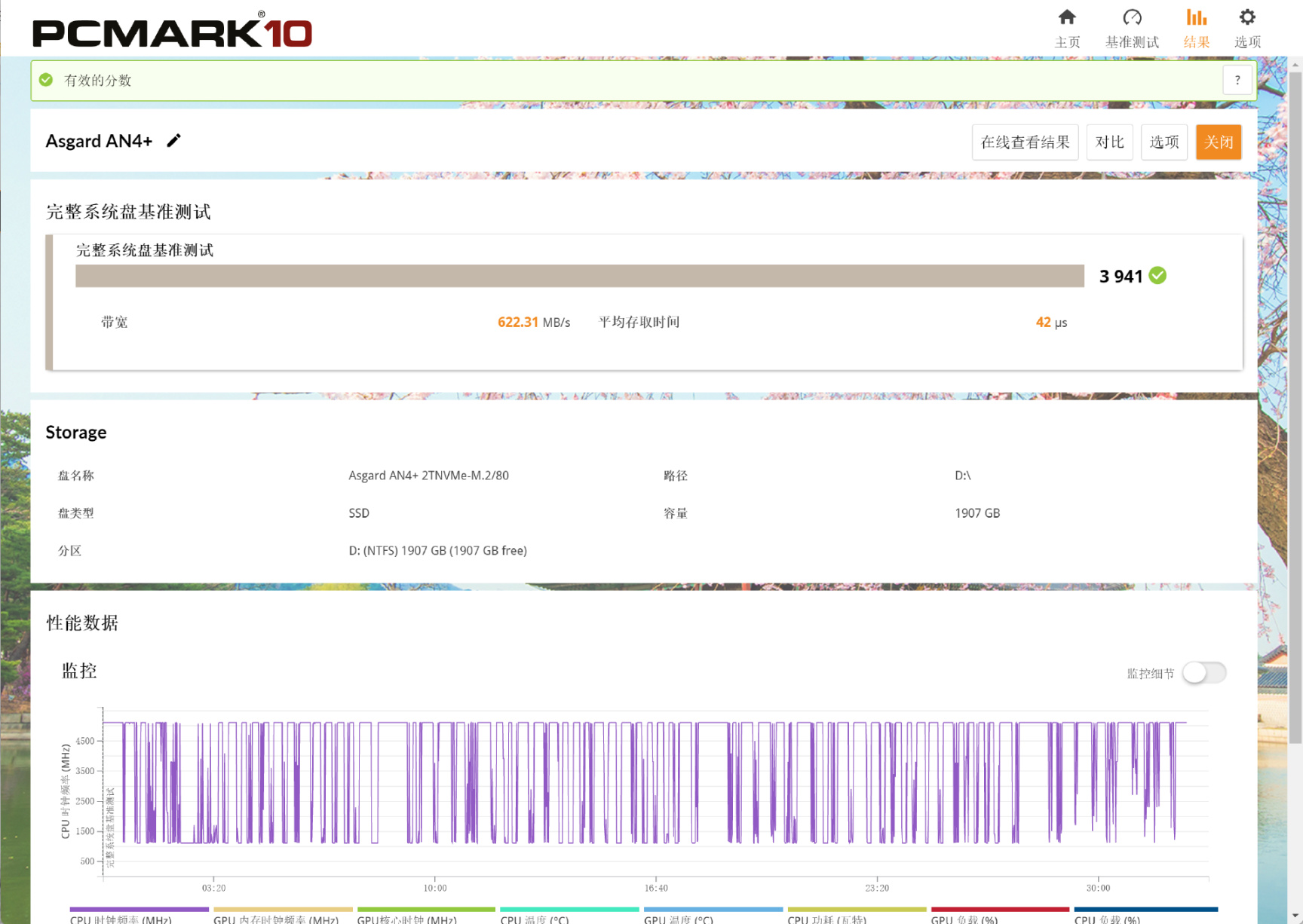Open the 选项 options tab in the top navigation
Image resolution: width=1303 pixels, height=924 pixels.
click(x=1247, y=29)
